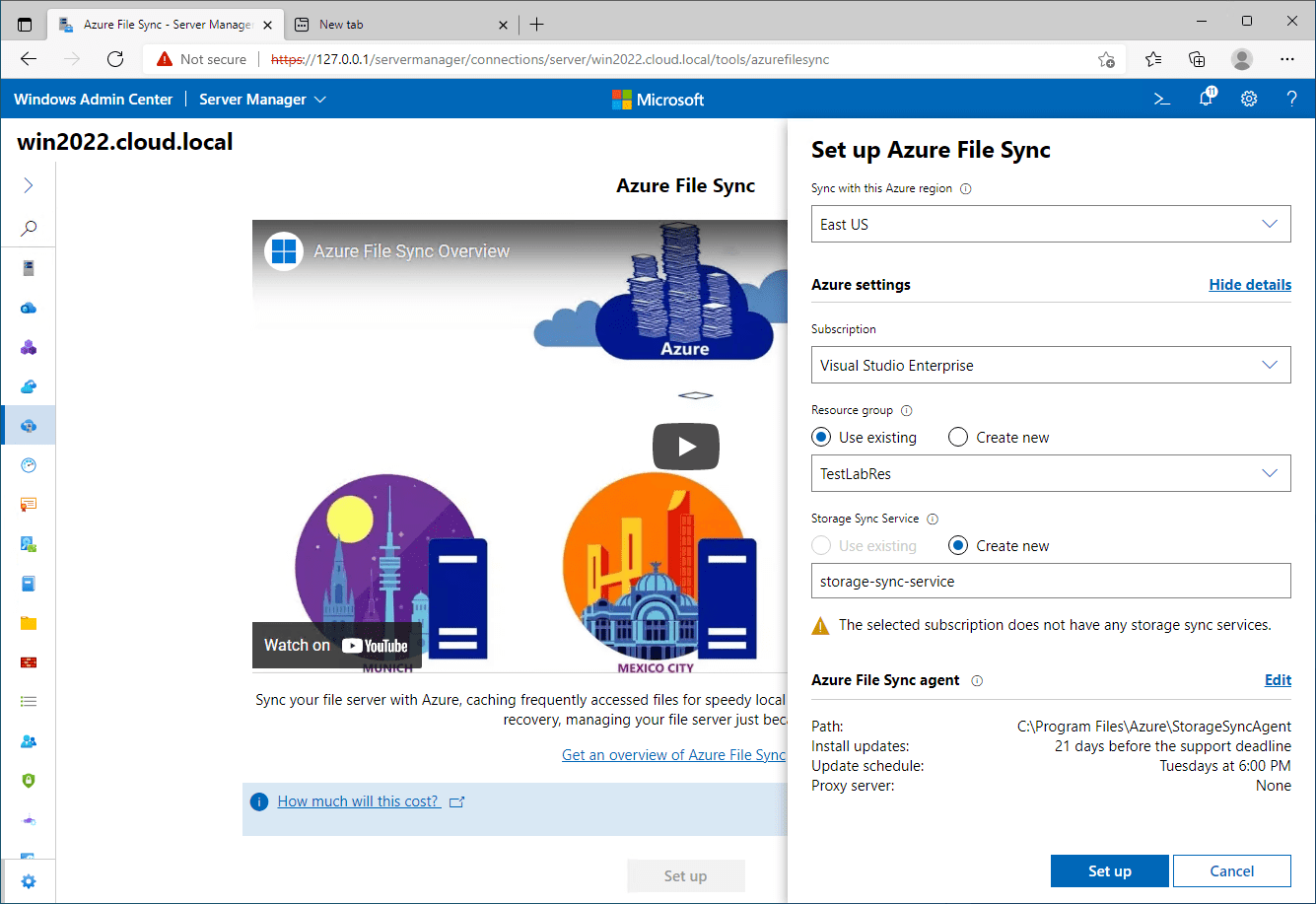1316x904 pixels.
Task: Select the search magnifier in the tools sidebar
Action: pyautogui.click(x=28, y=227)
